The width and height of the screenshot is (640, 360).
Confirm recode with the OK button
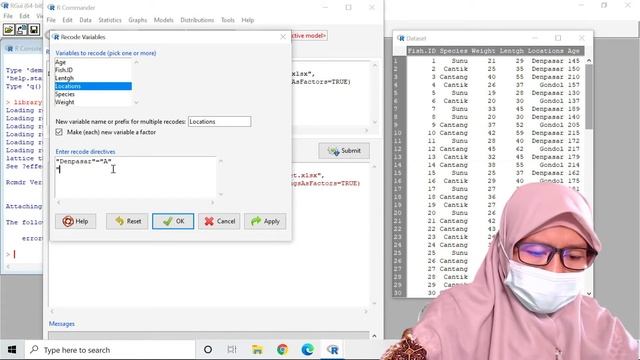[x=173, y=221]
